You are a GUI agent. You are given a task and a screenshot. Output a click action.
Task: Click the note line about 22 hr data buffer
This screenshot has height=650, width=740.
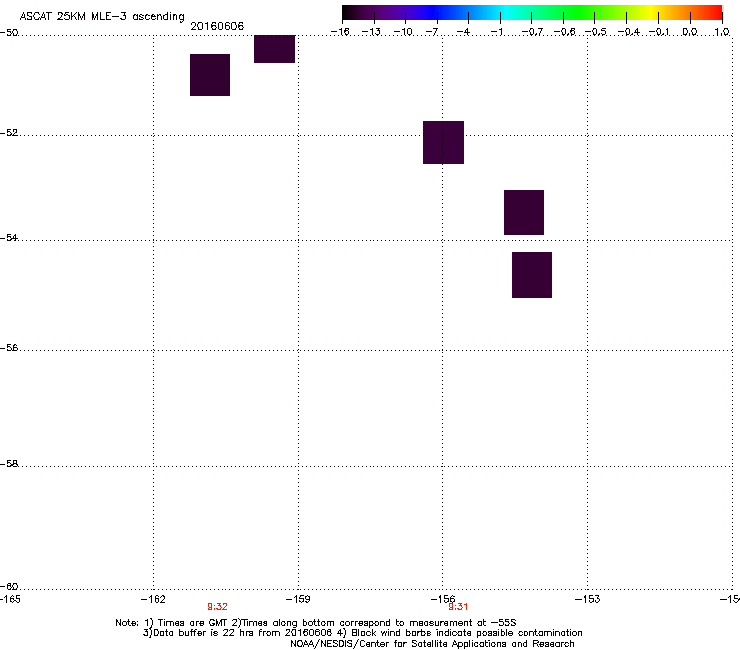tap(362, 633)
